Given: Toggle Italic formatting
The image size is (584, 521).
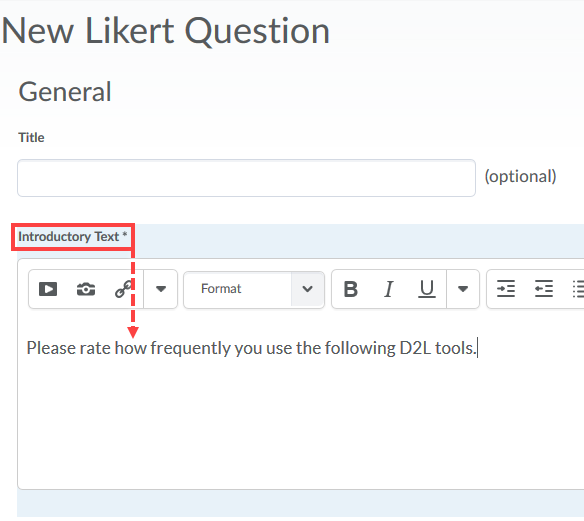Looking at the screenshot, I should pos(388,289).
